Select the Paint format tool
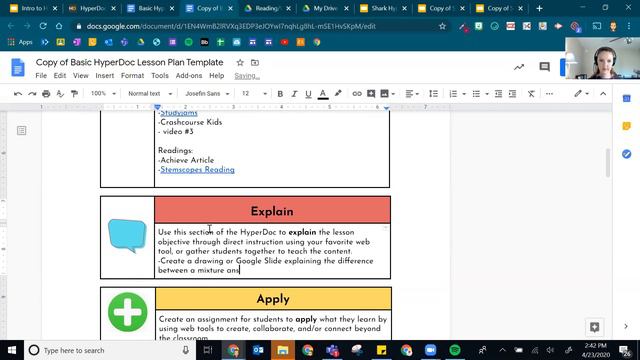The width and height of the screenshot is (640, 360). point(74,94)
